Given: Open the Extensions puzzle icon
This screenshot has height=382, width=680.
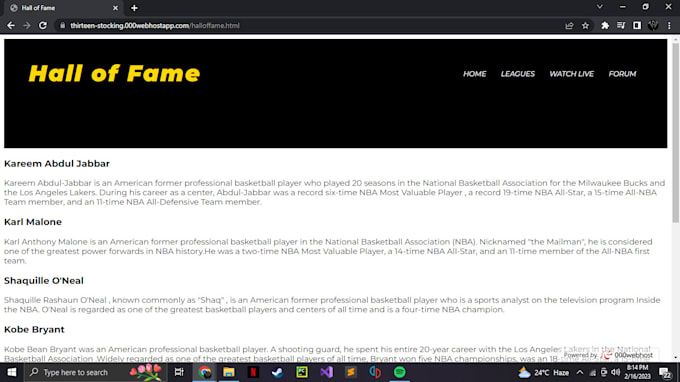Looking at the screenshot, I should pyautogui.click(x=605, y=26).
